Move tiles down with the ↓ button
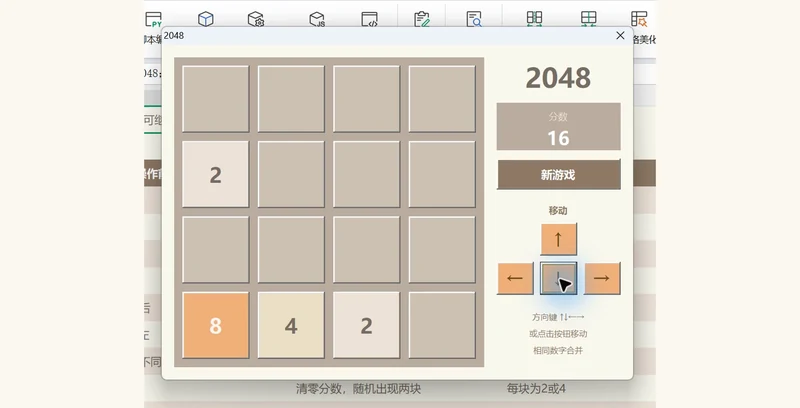 coord(559,278)
